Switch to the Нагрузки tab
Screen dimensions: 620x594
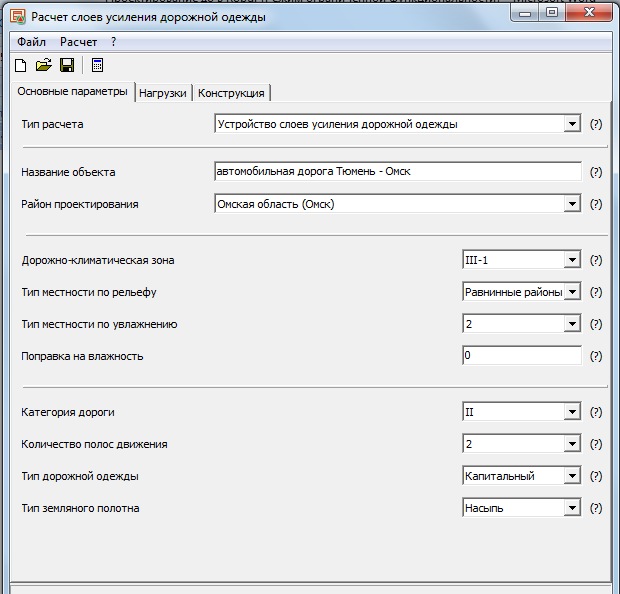tap(163, 93)
